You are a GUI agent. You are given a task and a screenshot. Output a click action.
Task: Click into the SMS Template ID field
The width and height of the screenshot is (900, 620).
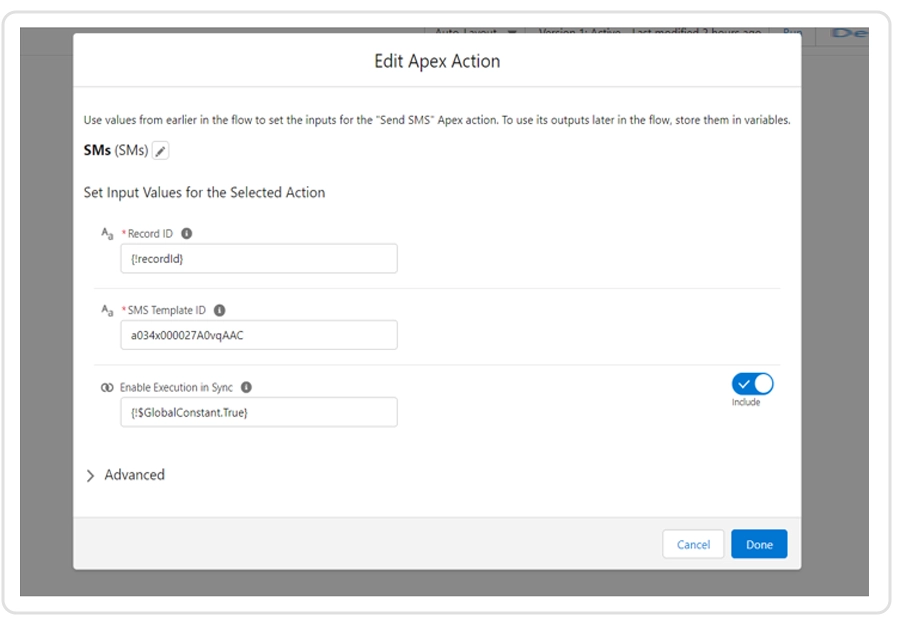(258, 335)
